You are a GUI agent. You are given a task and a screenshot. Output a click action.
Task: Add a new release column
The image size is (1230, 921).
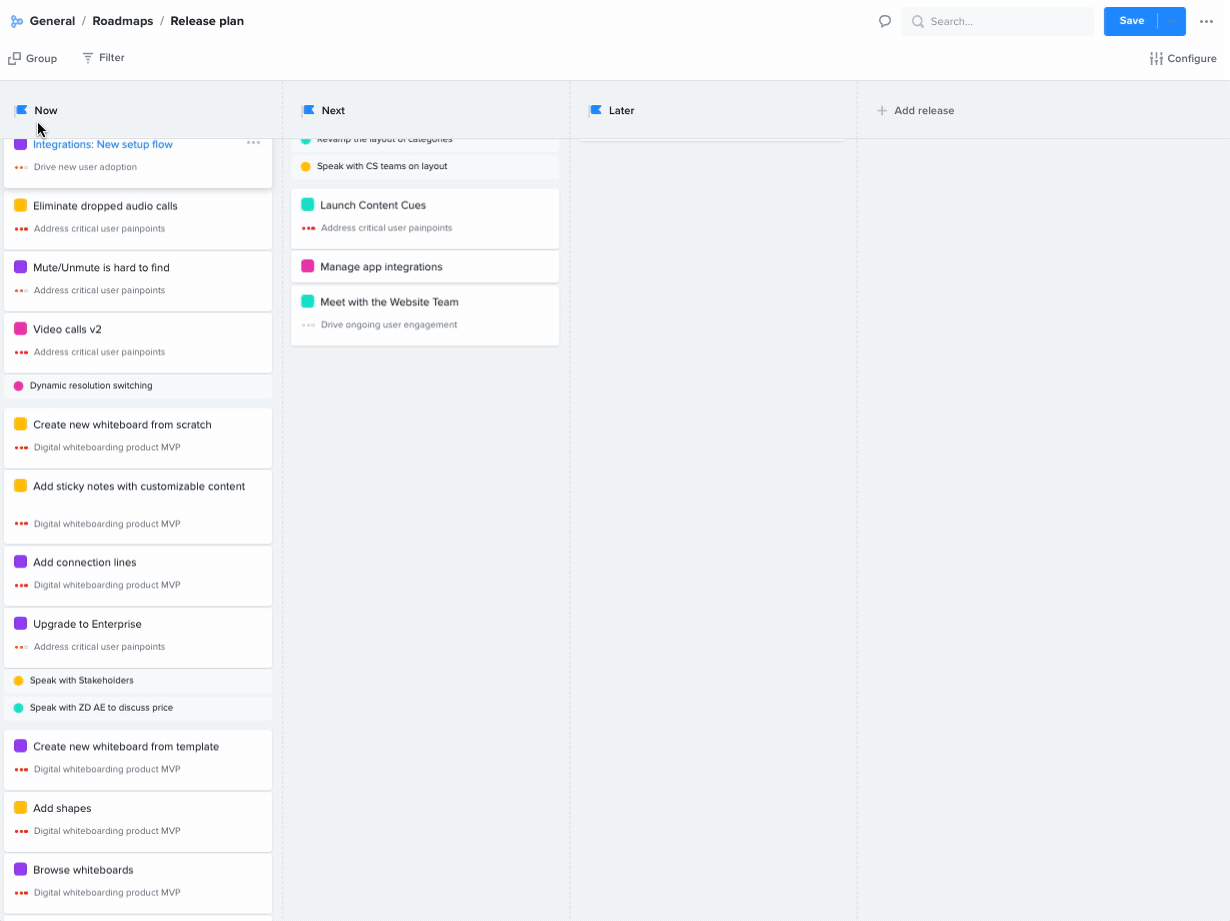915,110
